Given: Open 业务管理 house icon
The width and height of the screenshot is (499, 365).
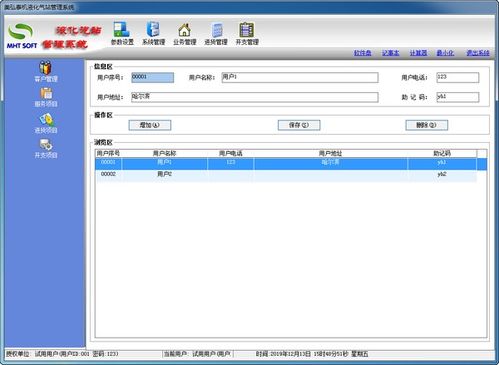Looking at the screenshot, I should 184,33.
